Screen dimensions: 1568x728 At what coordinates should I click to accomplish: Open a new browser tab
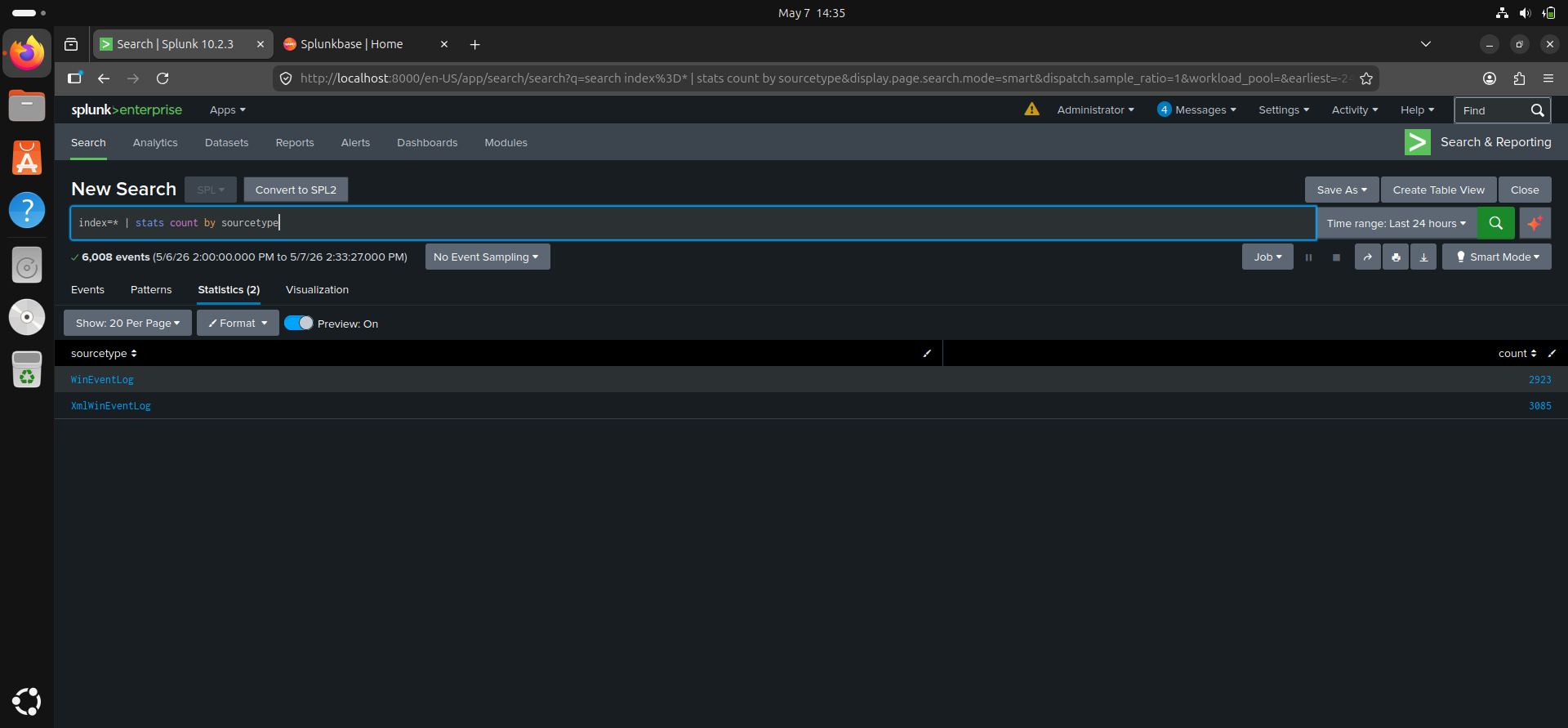(474, 44)
